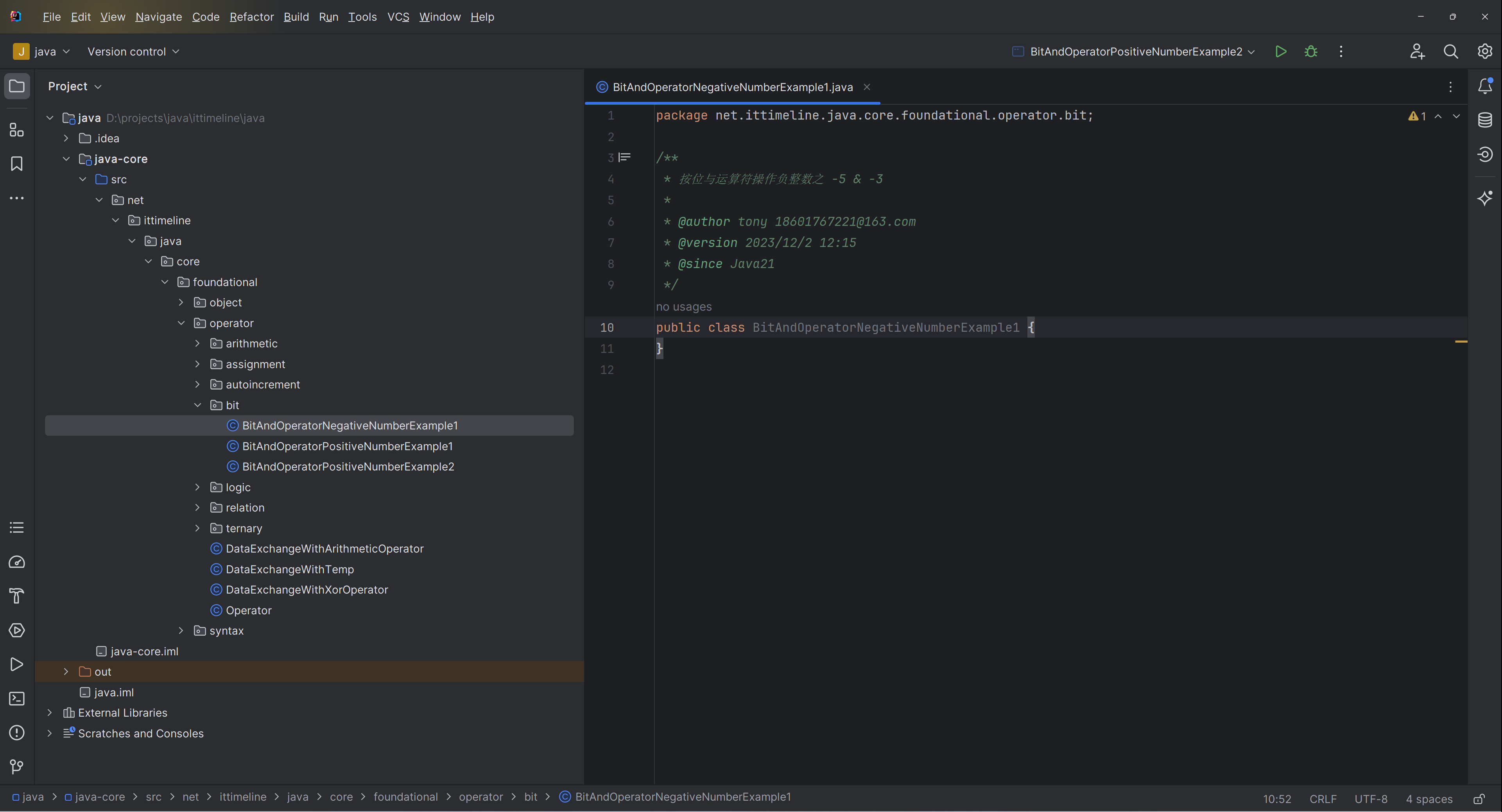
Task: Open more run actions vertical dots
Action: [x=1341, y=51]
